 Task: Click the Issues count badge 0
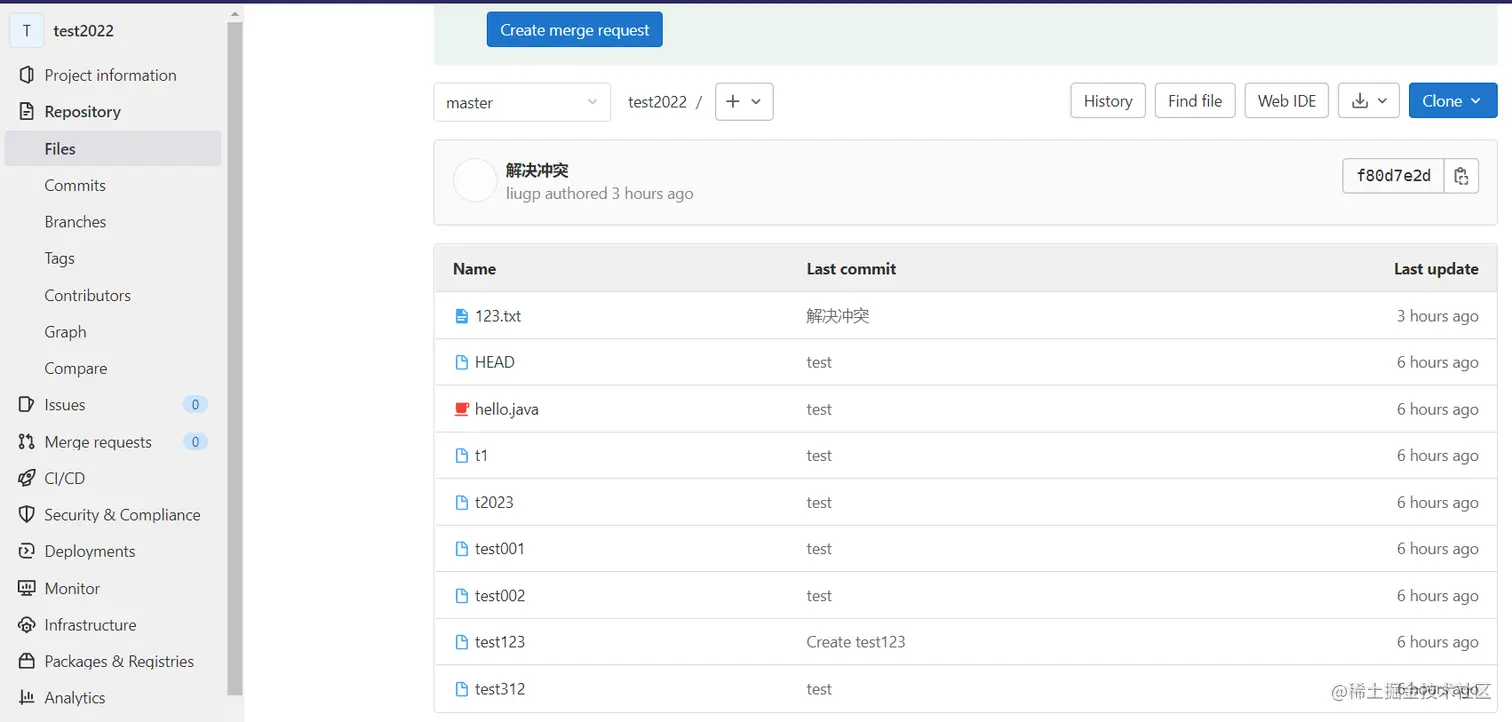[195, 405]
